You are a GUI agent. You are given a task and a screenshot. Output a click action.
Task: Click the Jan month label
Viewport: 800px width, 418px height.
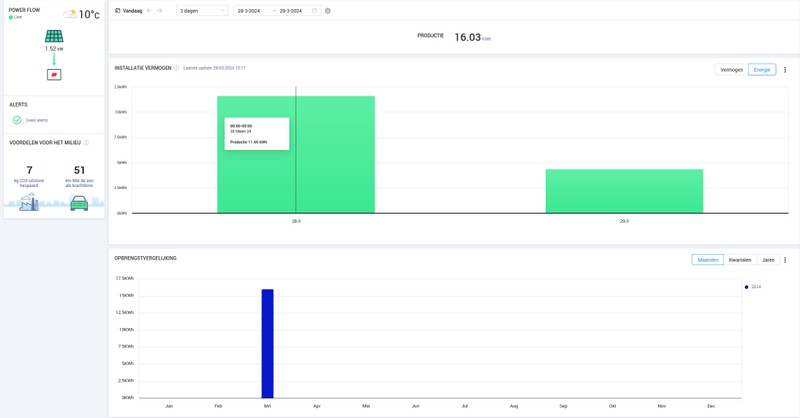[169, 406]
